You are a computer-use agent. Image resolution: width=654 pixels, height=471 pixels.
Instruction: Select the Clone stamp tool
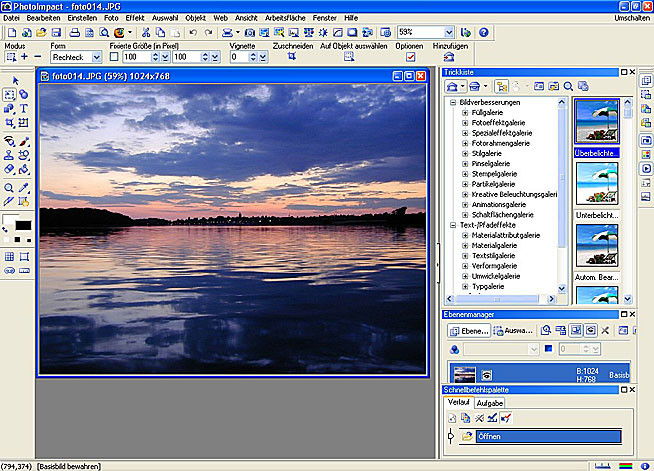pos(9,156)
